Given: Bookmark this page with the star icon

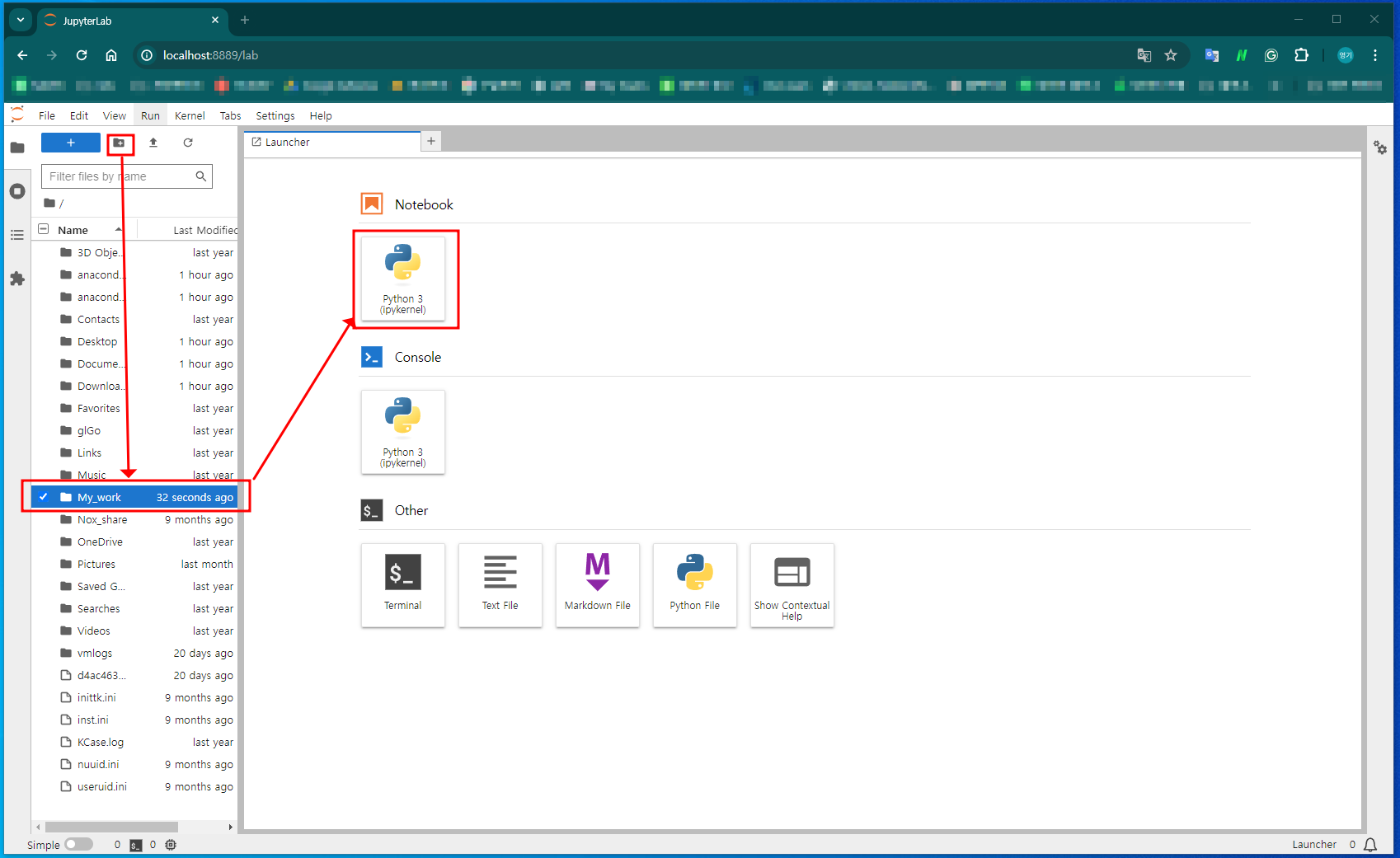Looking at the screenshot, I should 1171,55.
